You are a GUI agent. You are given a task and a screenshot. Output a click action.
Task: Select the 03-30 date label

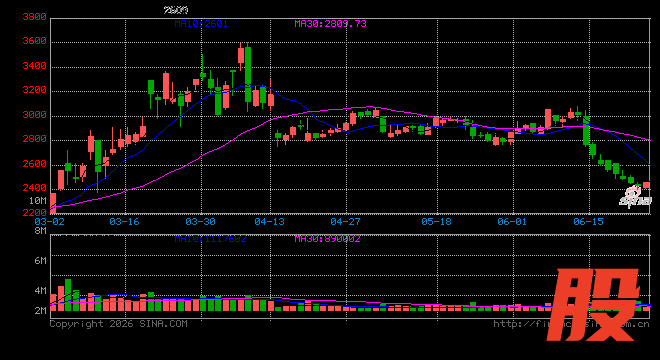pyautogui.click(x=200, y=222)
